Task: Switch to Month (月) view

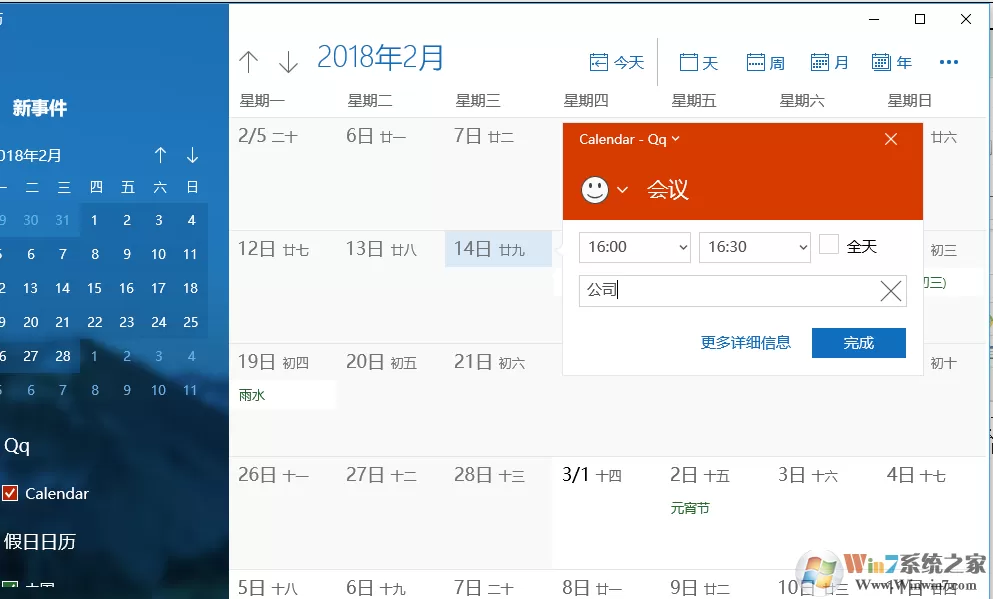Action: [x=829, y=62]
